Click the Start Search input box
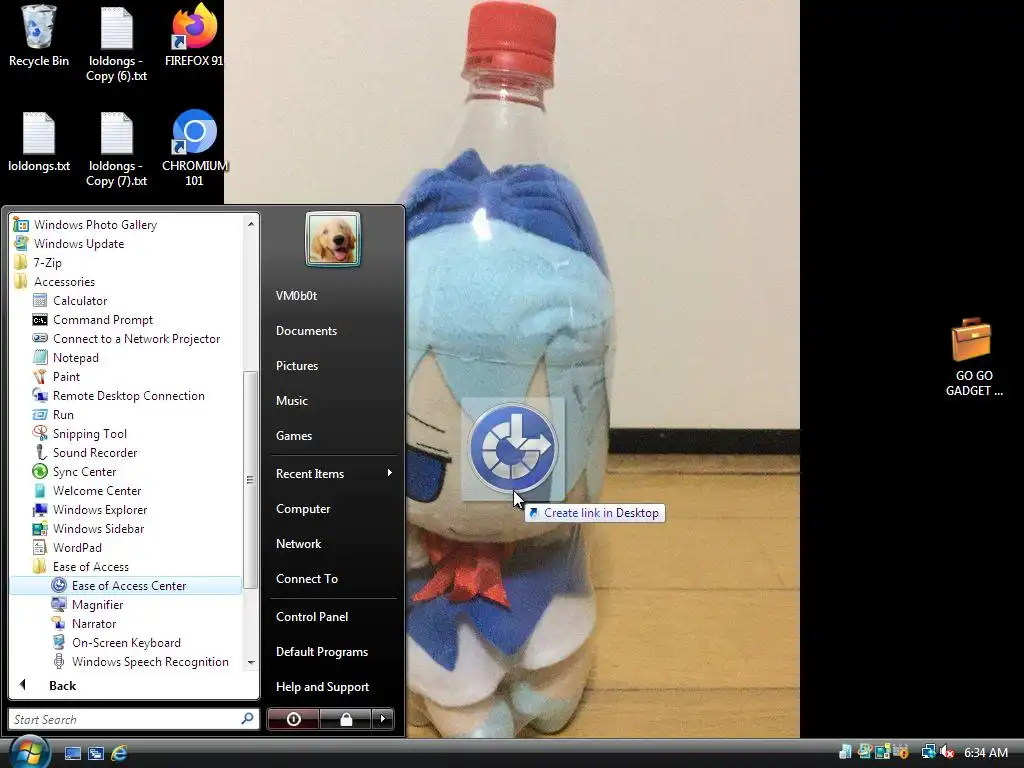The width and height of the screenshot is (1024, 768). pos(124,719)
